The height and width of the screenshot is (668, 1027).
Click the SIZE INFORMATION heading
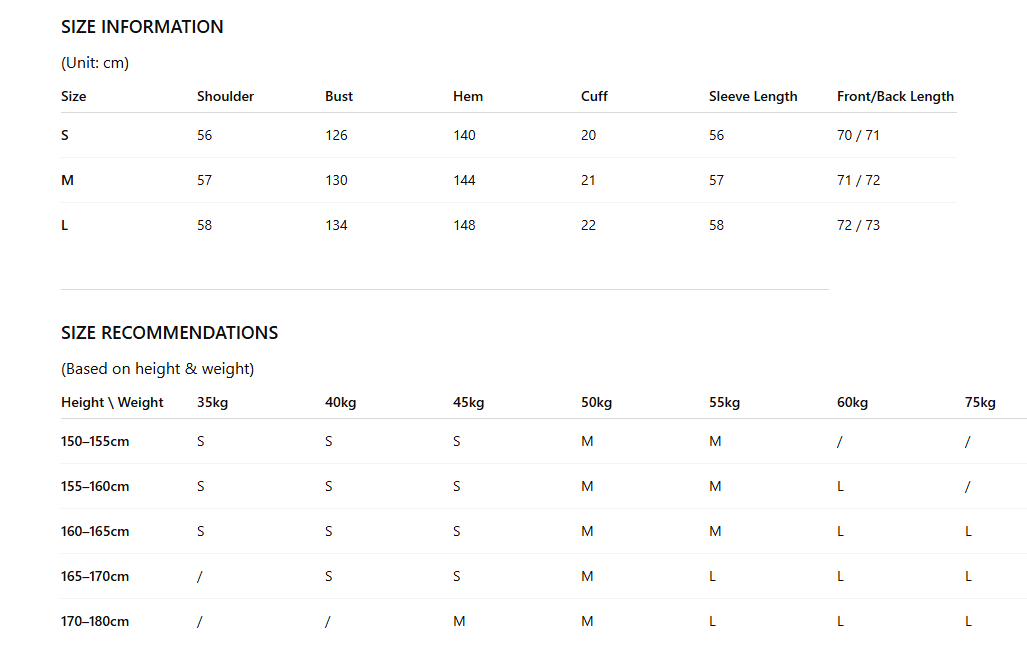pos(142,27)
